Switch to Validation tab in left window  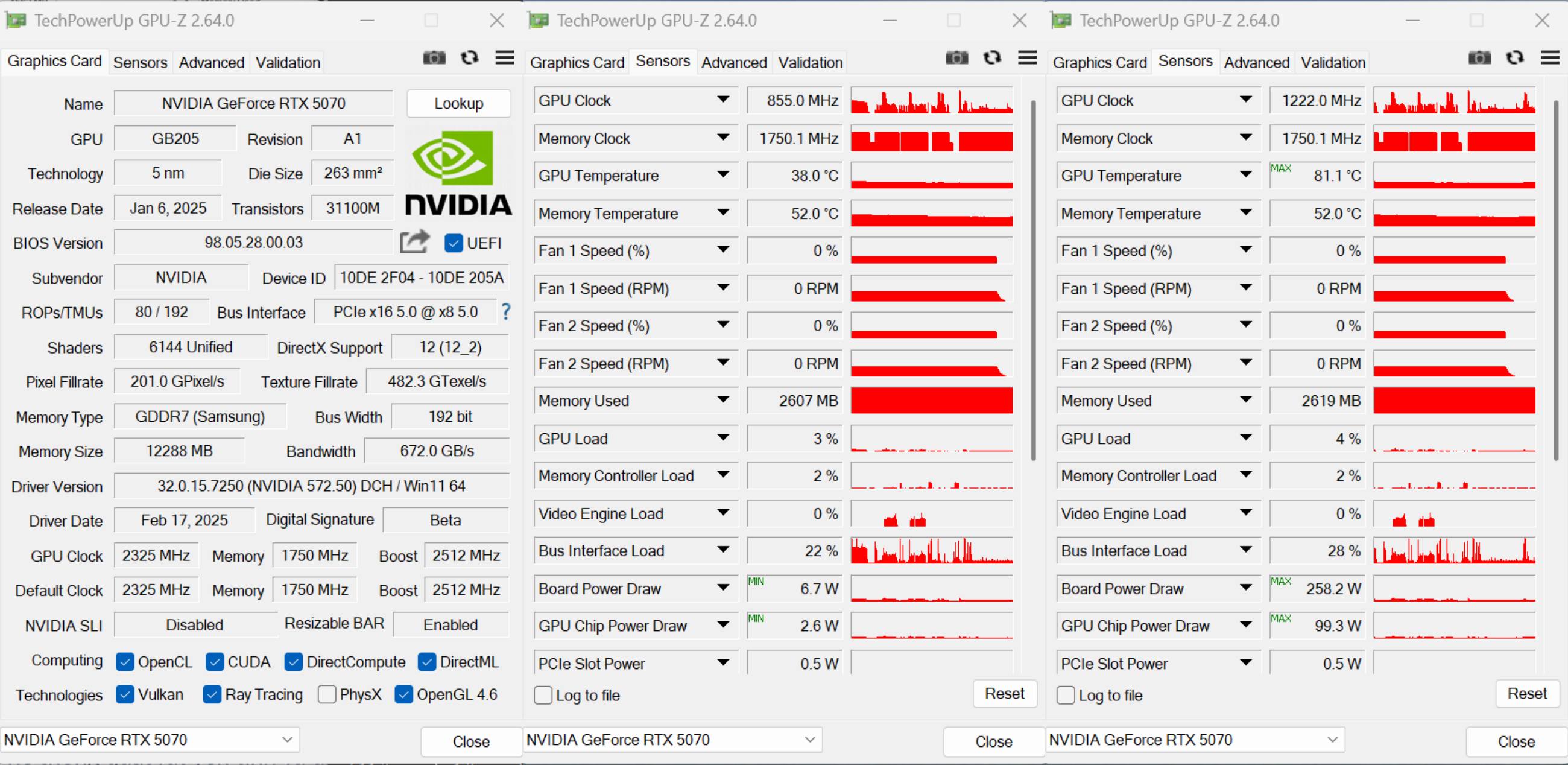(x=287, y=62)
